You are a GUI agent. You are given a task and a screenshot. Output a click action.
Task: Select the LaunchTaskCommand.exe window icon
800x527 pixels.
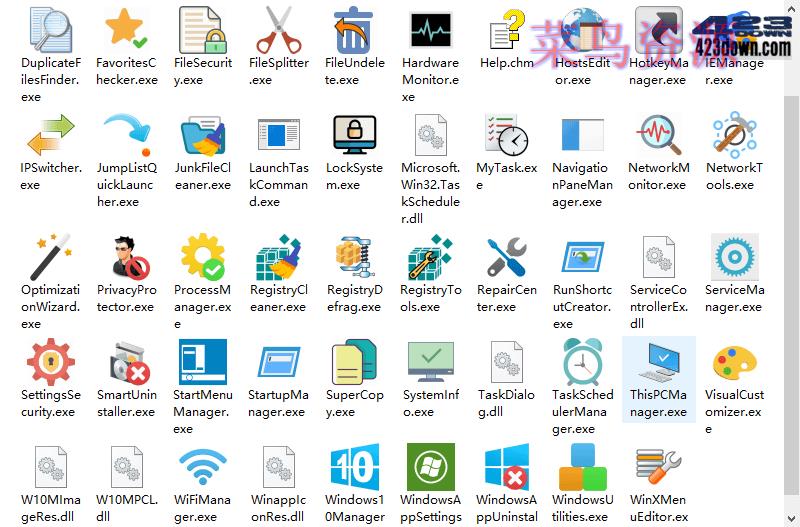coord(279,135)
